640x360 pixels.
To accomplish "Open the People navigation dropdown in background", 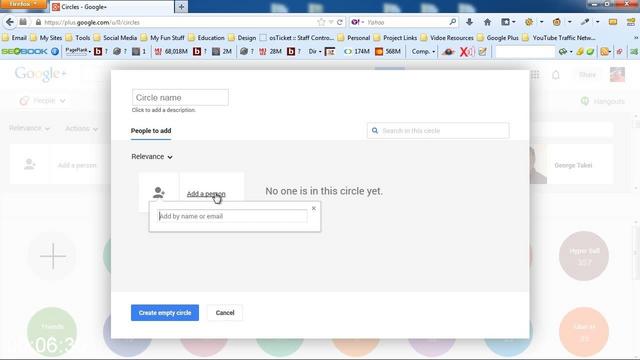I will (42, 100).
